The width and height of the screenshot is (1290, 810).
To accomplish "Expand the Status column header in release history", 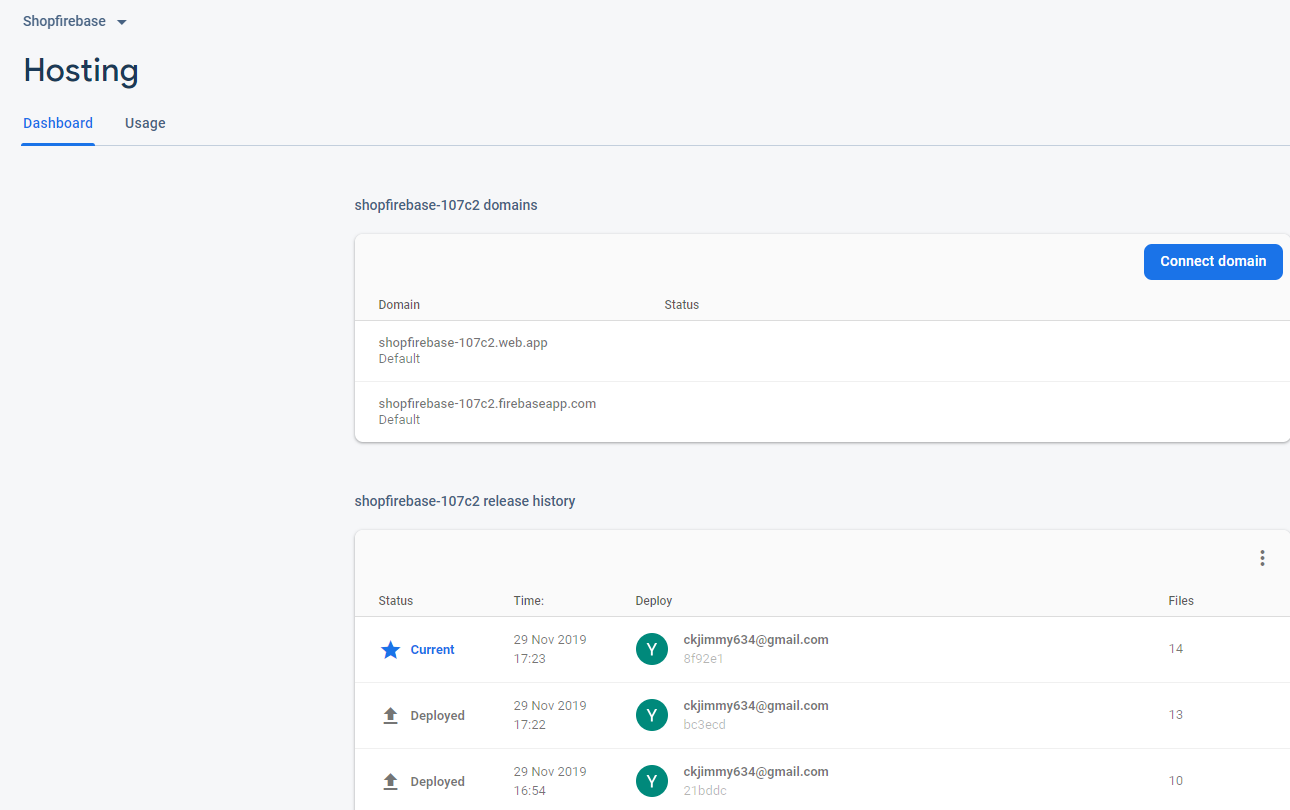I will pyautogui.click(x=395, y=600).
